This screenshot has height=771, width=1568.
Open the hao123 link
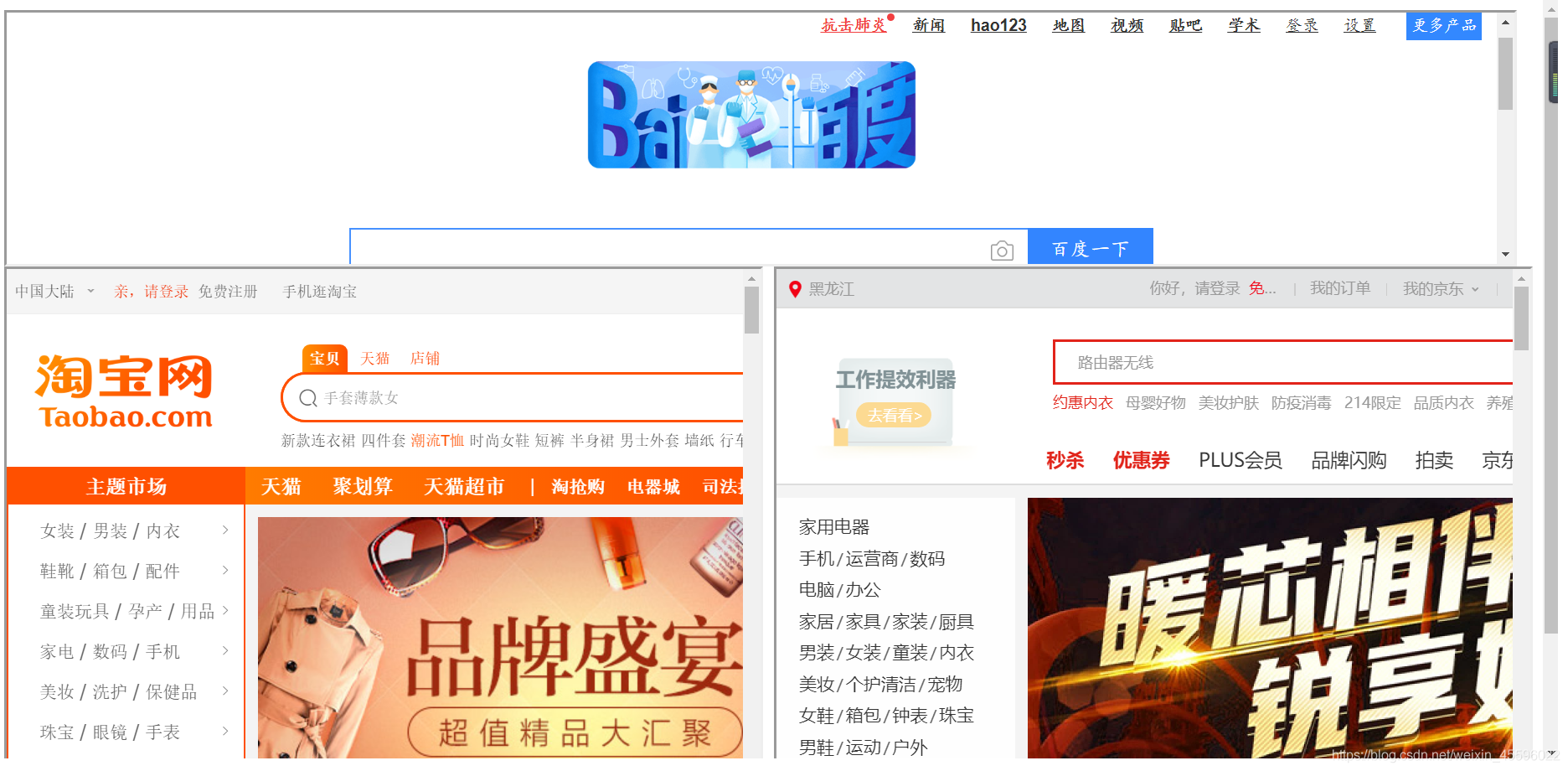[x=998, y=25]
